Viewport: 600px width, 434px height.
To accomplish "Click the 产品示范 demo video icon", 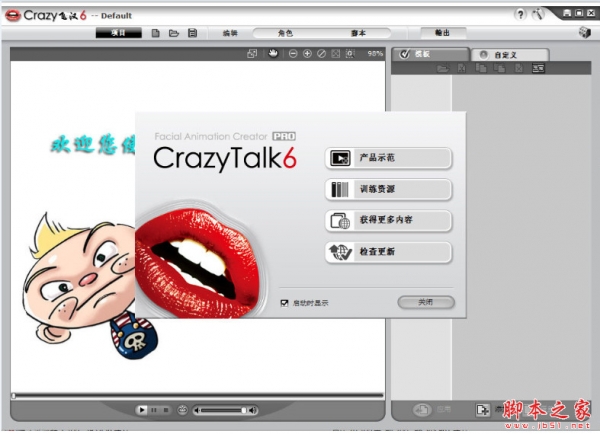I will click(340, 158).
